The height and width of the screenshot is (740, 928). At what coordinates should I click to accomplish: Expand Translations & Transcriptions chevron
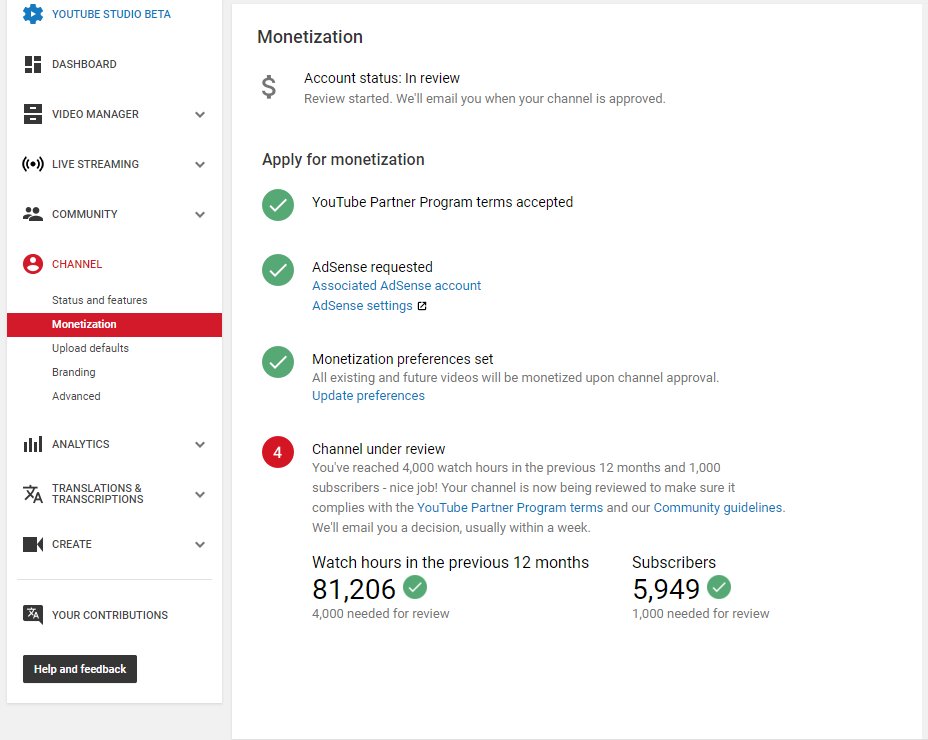tap(200, 494)
